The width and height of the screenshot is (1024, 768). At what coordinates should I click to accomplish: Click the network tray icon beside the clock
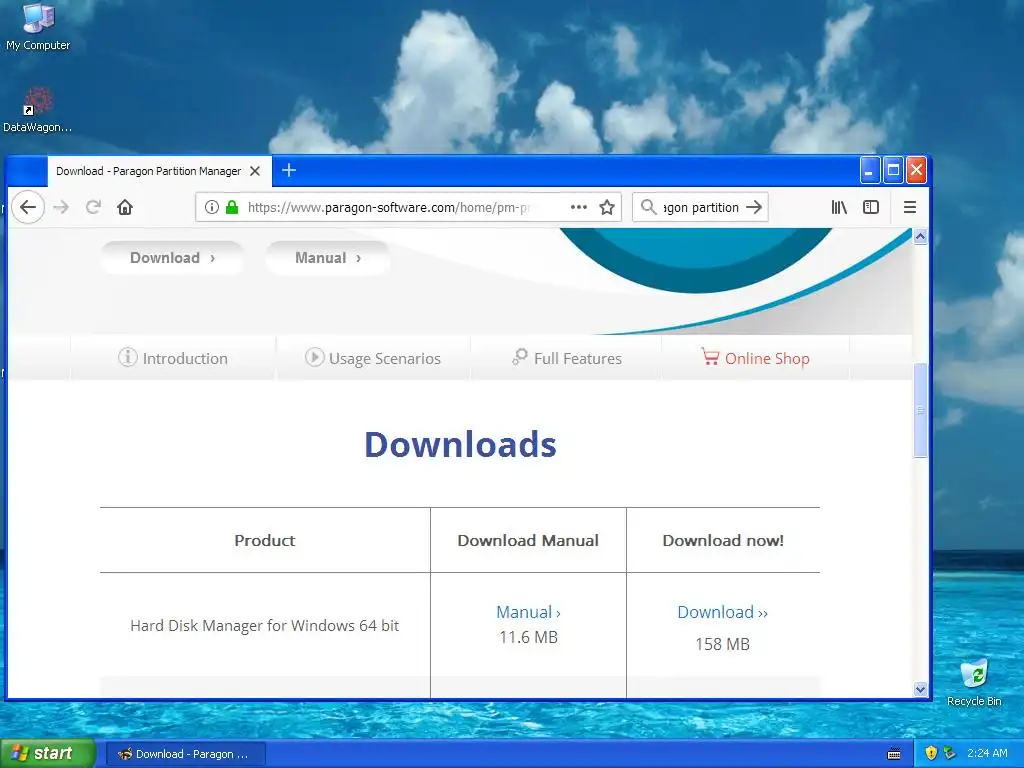(950, 753)
